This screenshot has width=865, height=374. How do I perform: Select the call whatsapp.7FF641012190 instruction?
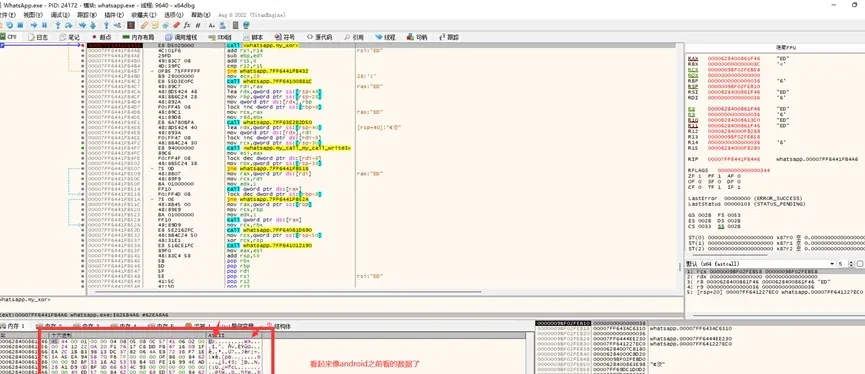pos(269,246)
